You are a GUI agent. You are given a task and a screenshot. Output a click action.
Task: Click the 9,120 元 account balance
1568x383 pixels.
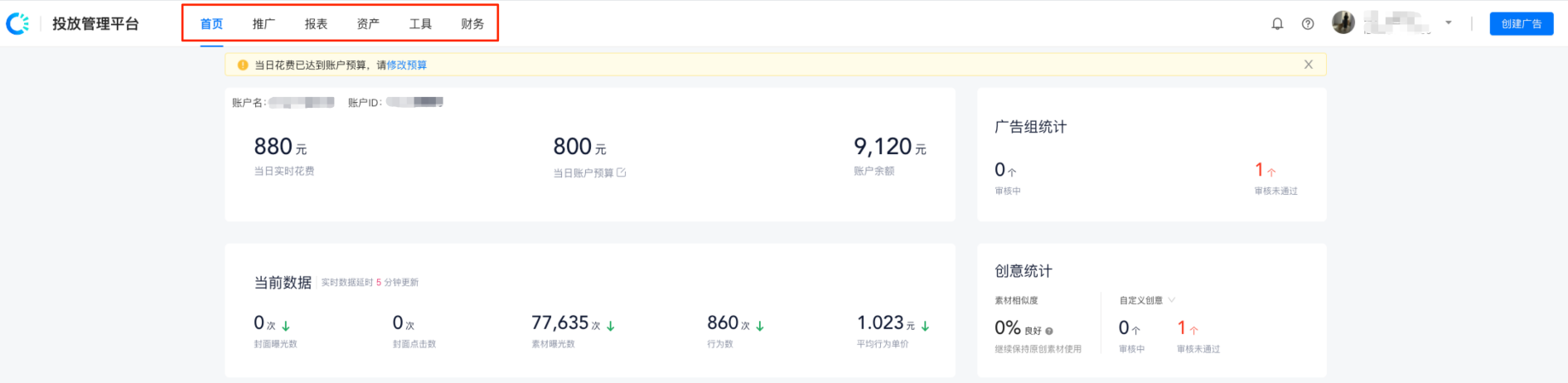click(x=890, y=147)
